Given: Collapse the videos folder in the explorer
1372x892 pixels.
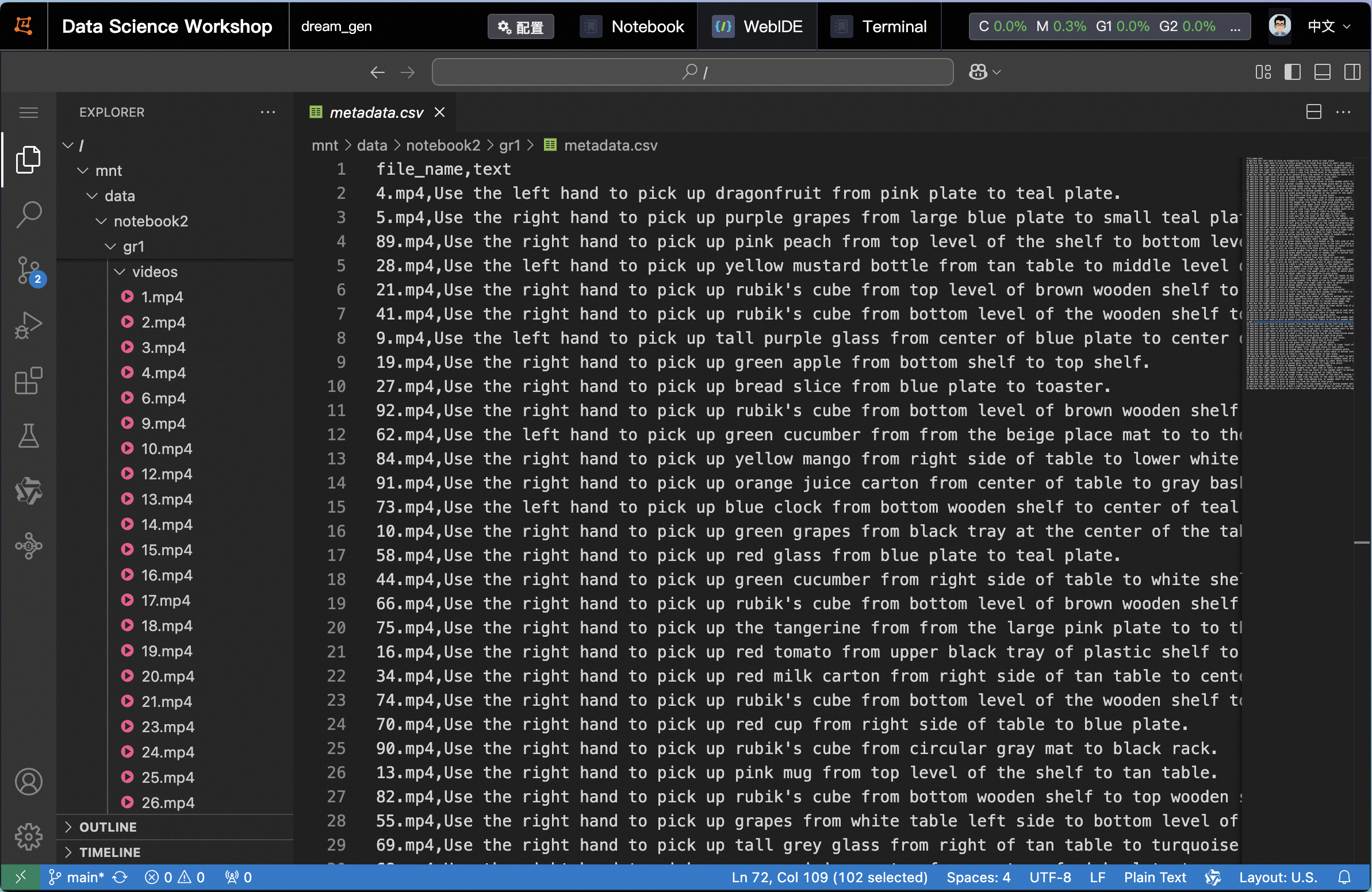Looking at the screenshot, I should 155,271.
